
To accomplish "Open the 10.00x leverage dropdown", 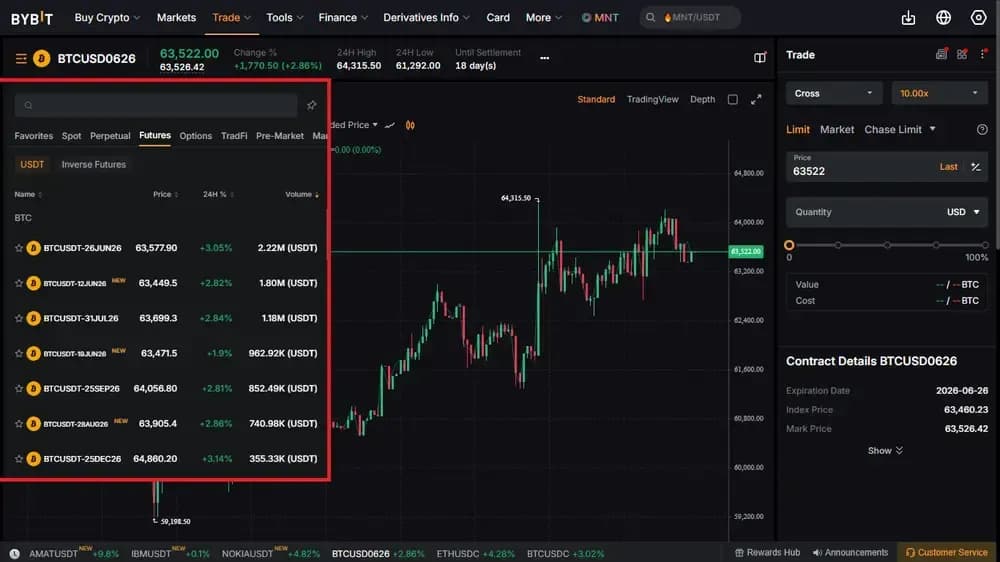I will tap(939, 93).
